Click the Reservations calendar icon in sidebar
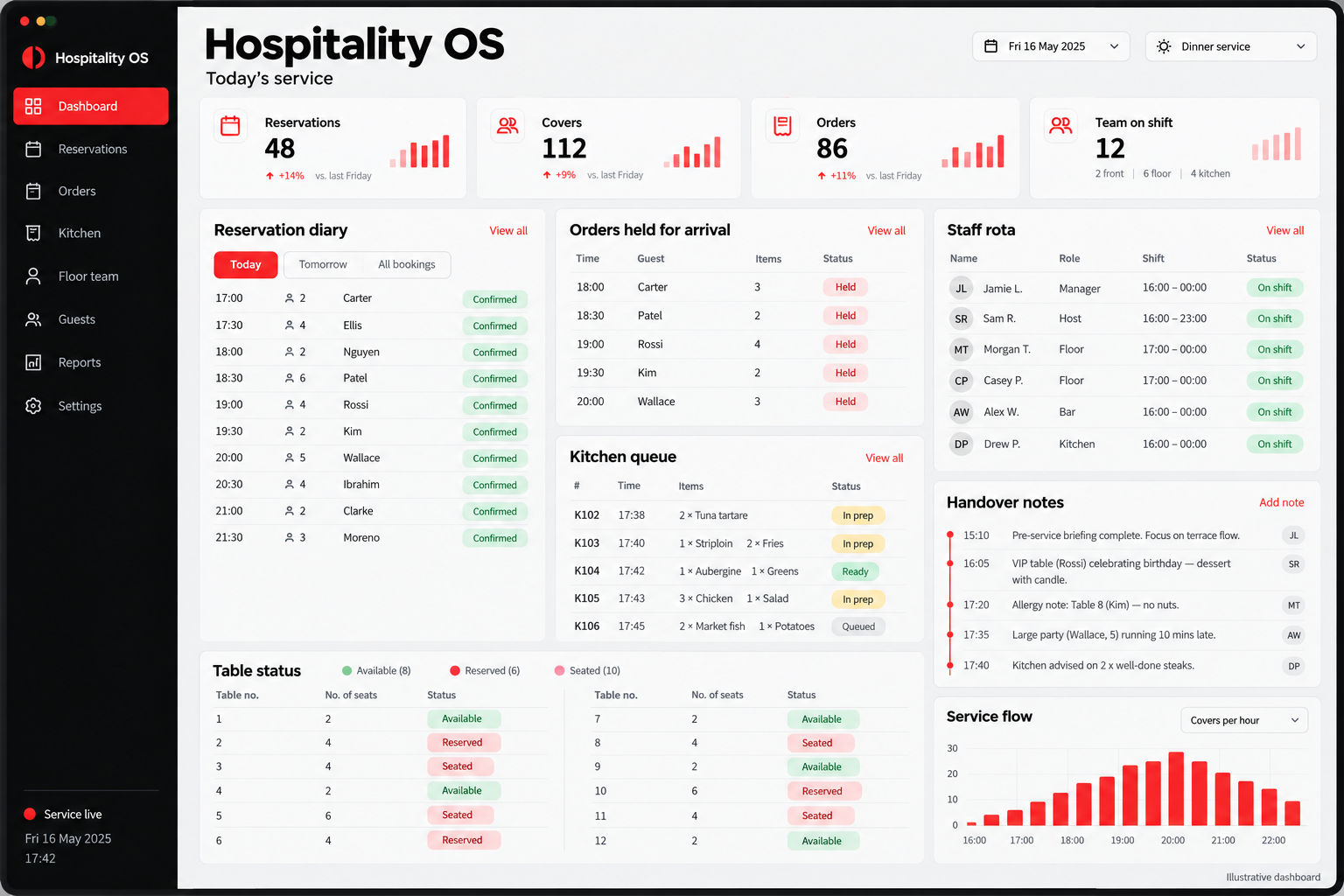Viewport: 1344px width, 896px height. 33,149
